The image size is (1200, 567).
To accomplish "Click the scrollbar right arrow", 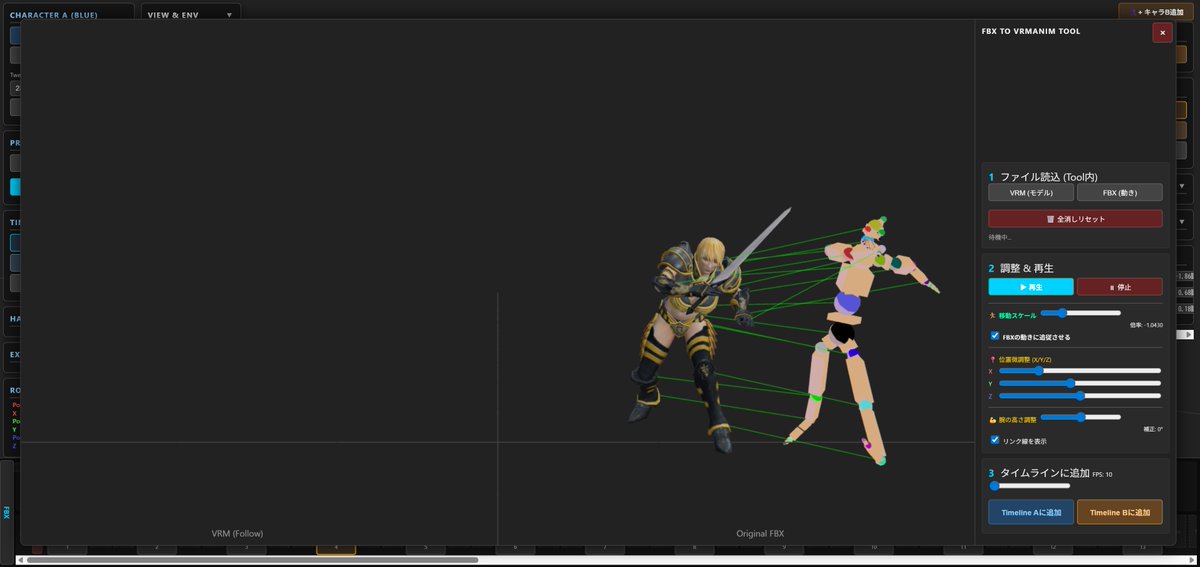I will 1191,560.
